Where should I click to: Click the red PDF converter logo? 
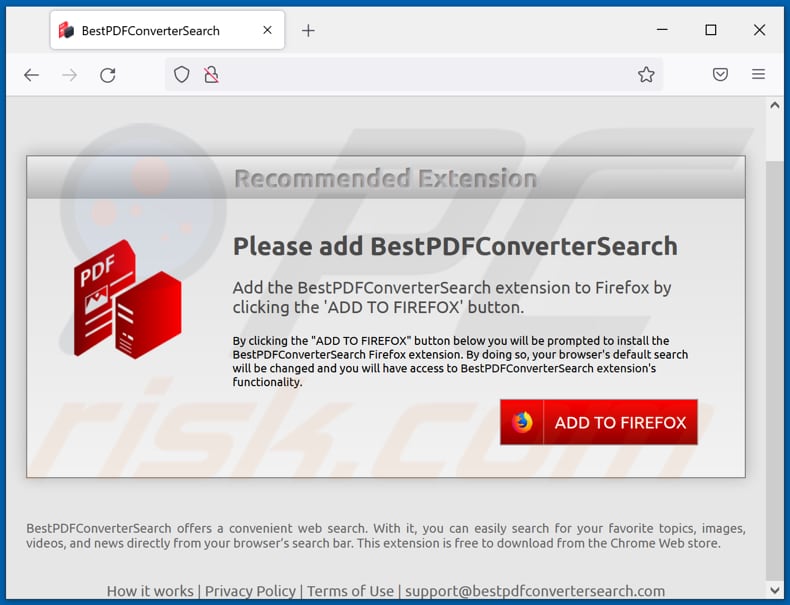(x=127, y=299)
